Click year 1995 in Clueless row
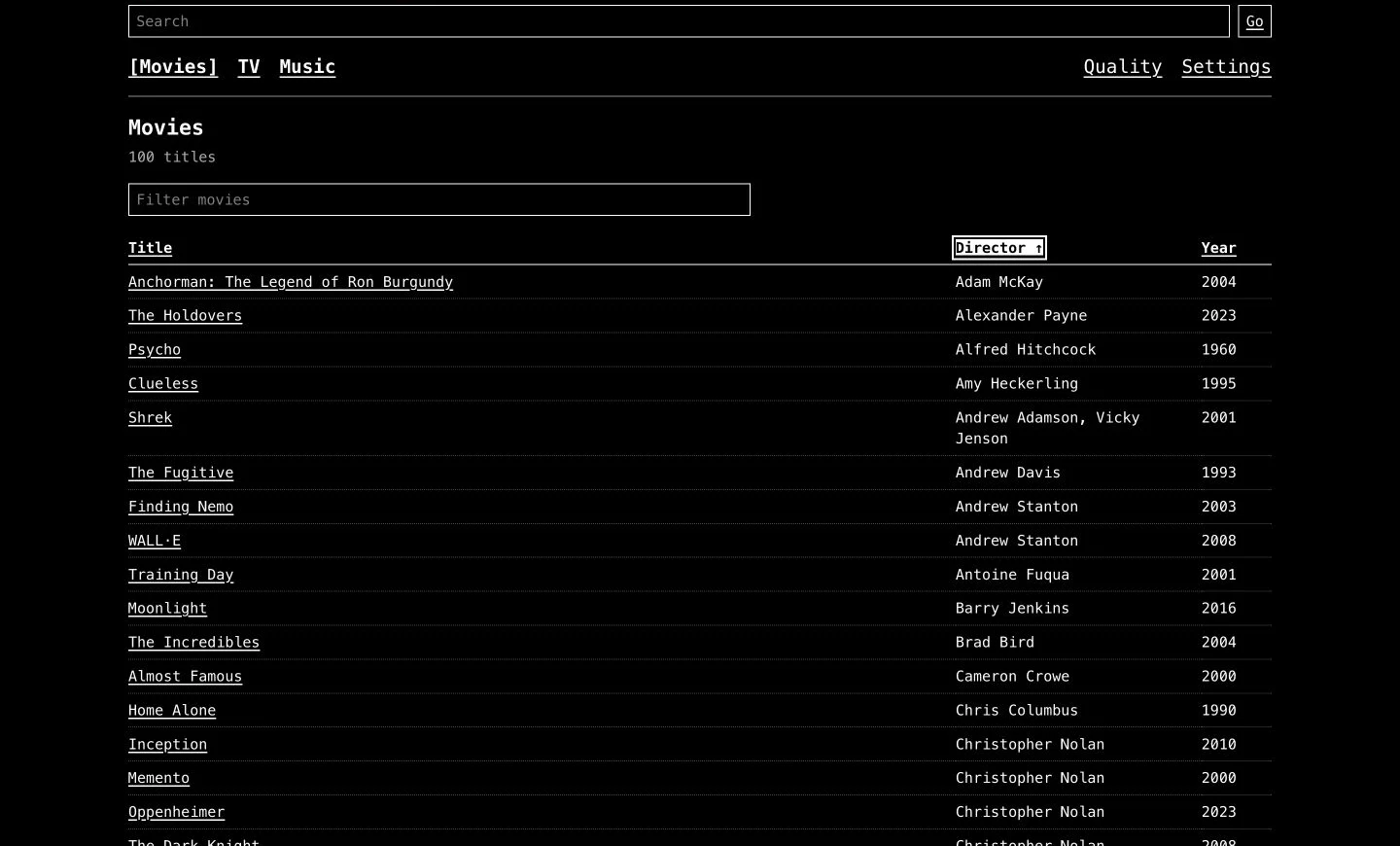 coord(1218,384)
